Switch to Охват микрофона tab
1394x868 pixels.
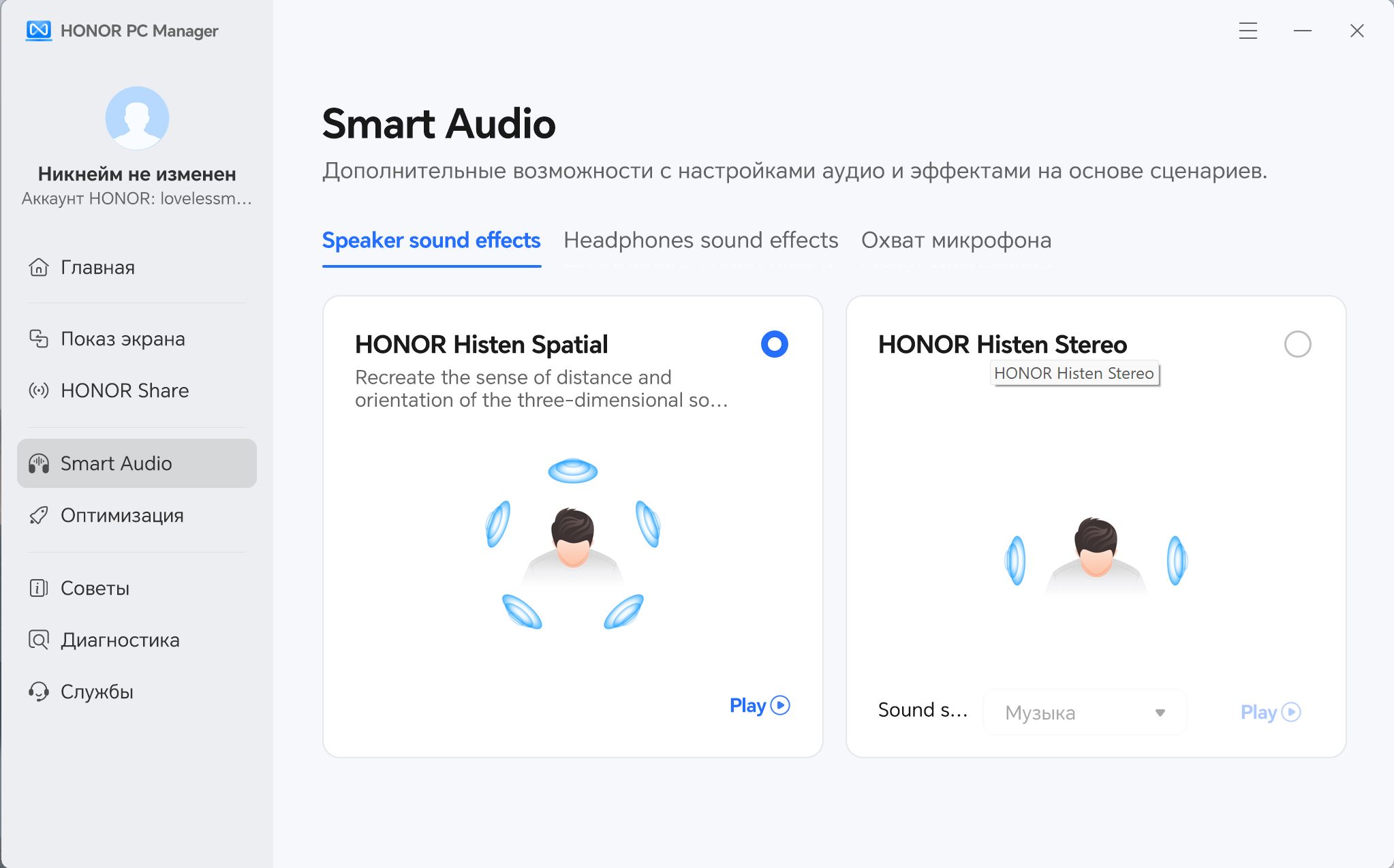(x=956, y=240)
